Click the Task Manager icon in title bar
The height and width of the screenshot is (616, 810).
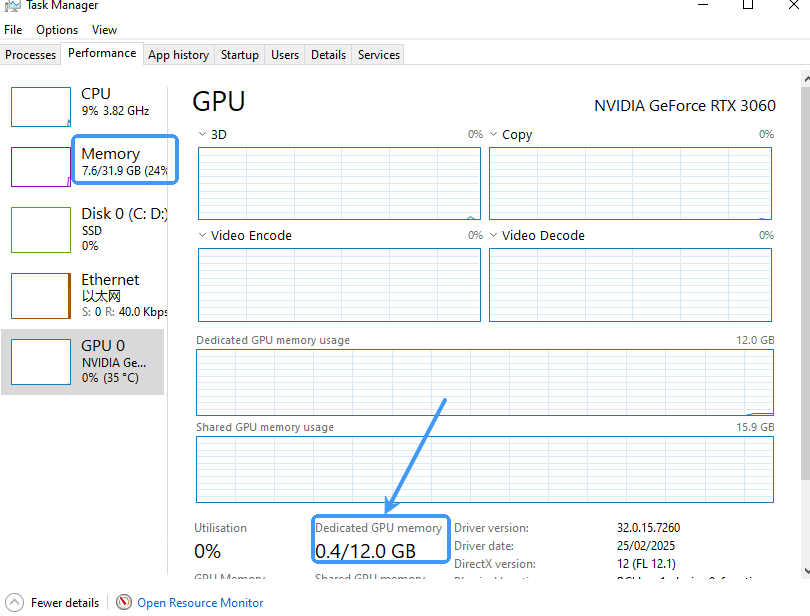coord(12,5)
